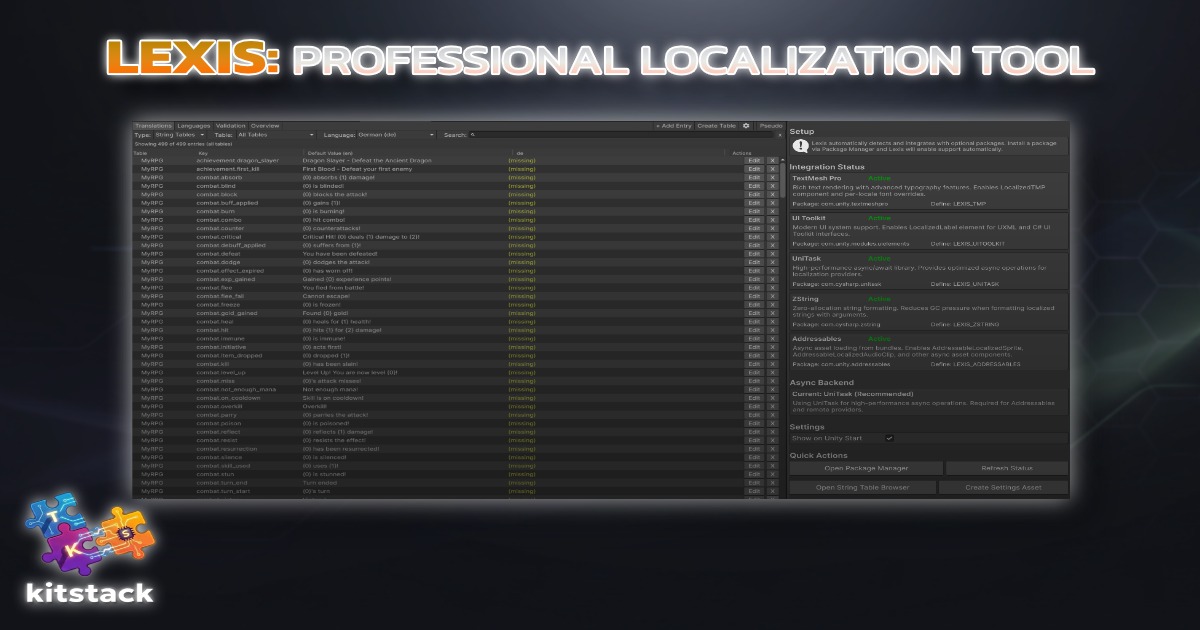Click the "Level Up! You are now level {0}!" text
This screenshot has width=1200, height=630.
(x=350, y=373)
